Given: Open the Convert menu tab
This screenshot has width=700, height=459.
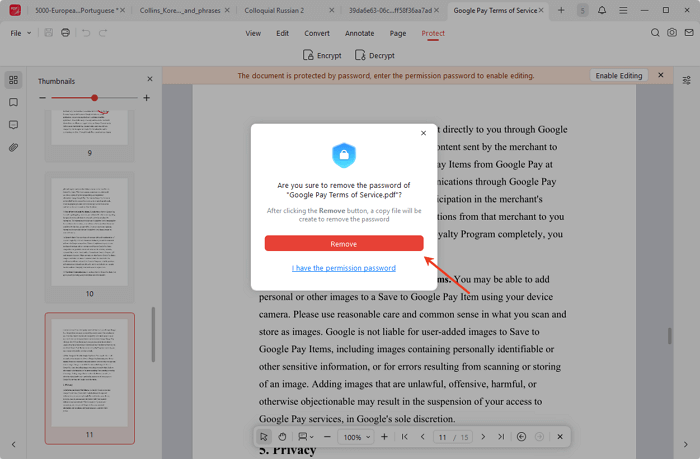Looking at the screenshot, I should click(317, 33).
